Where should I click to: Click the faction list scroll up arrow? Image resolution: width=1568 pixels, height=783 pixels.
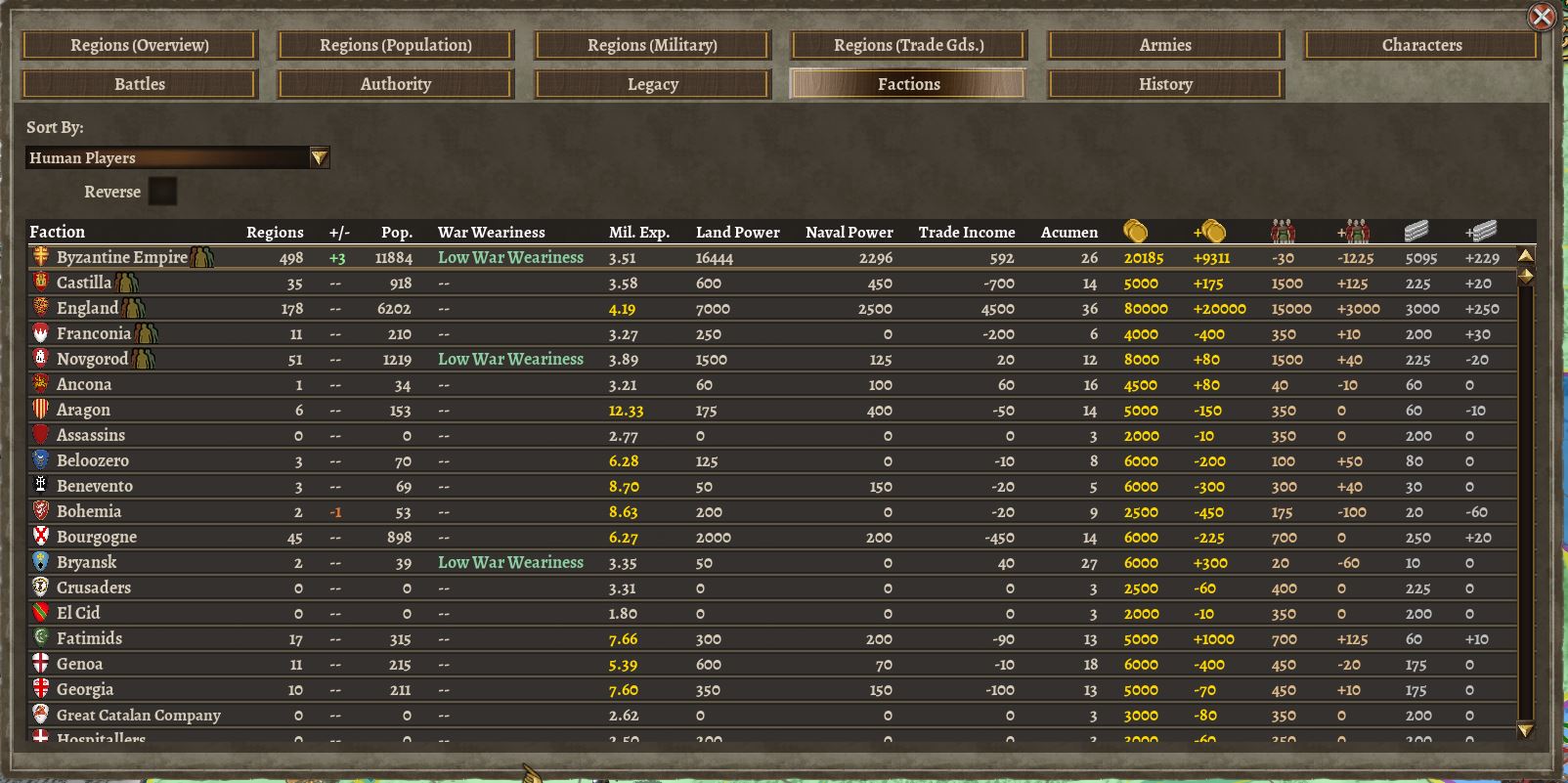pos(1525,255)
